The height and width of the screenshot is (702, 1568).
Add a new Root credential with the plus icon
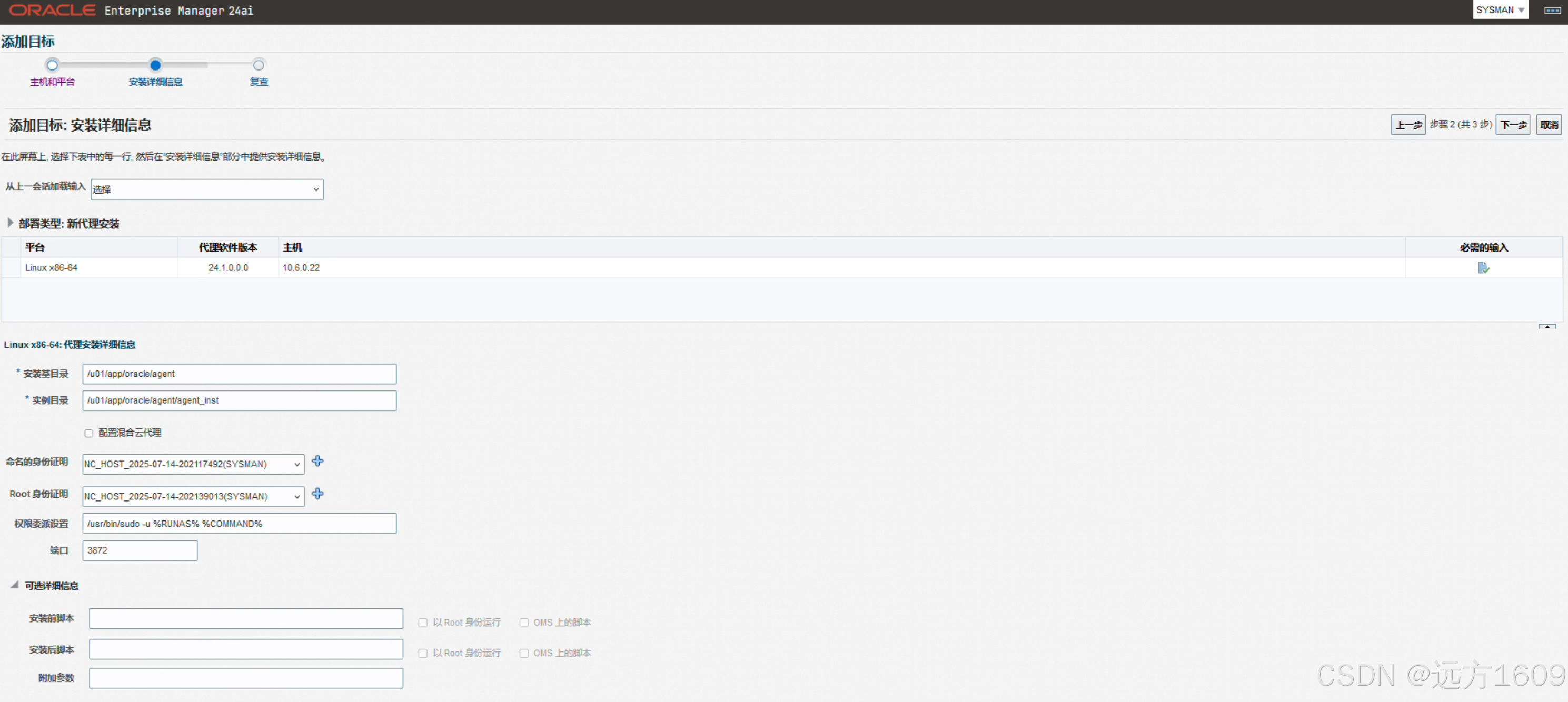(317, 493)
